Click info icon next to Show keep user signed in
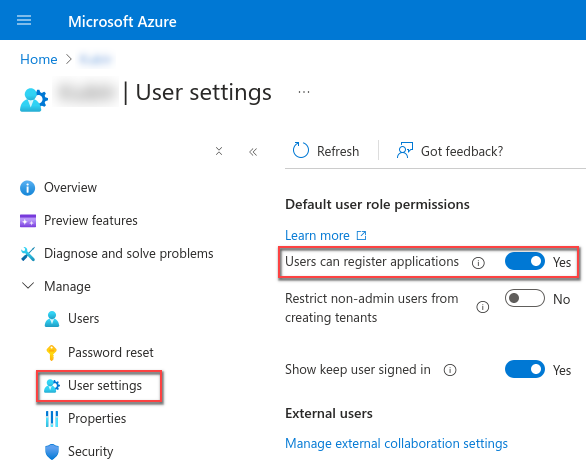Viewport: 586px width, 469px height. point(450,370)
